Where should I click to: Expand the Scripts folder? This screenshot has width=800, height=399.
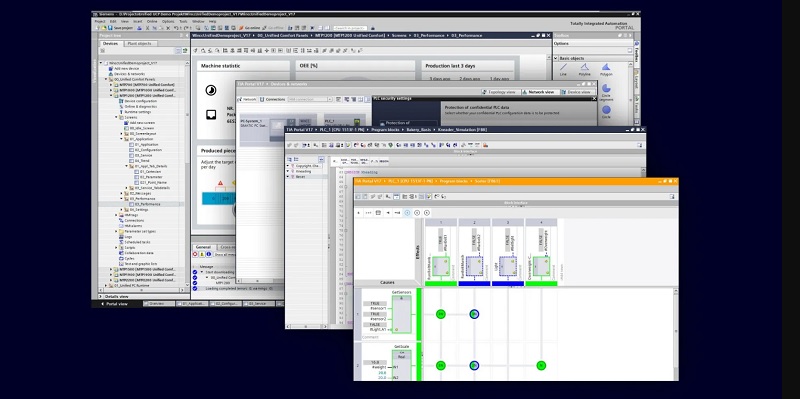coord(116,247)
